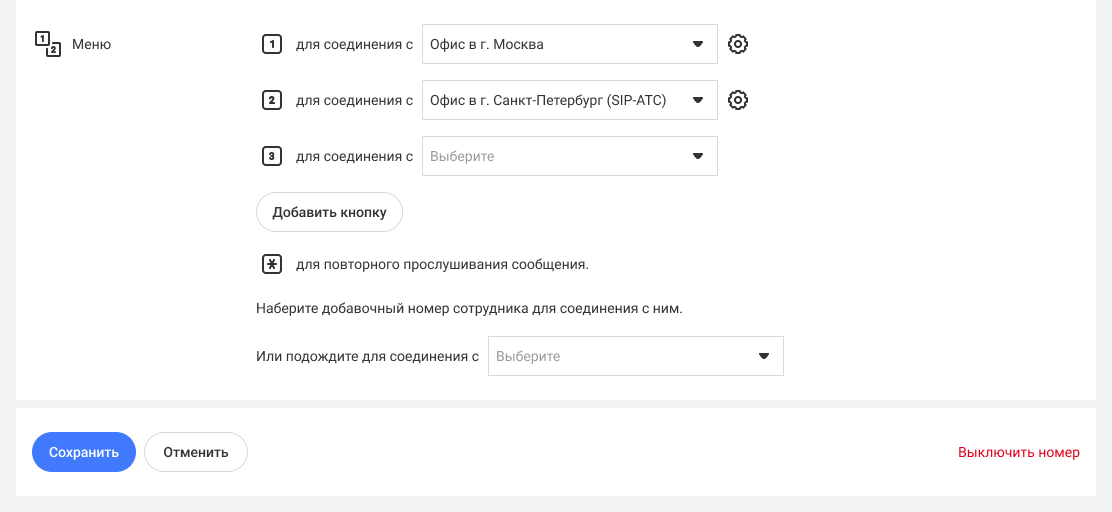Click the arrow of the Москва office dropdown
Viewport: 1112px width, 512px height.
[x=698, y=44]
